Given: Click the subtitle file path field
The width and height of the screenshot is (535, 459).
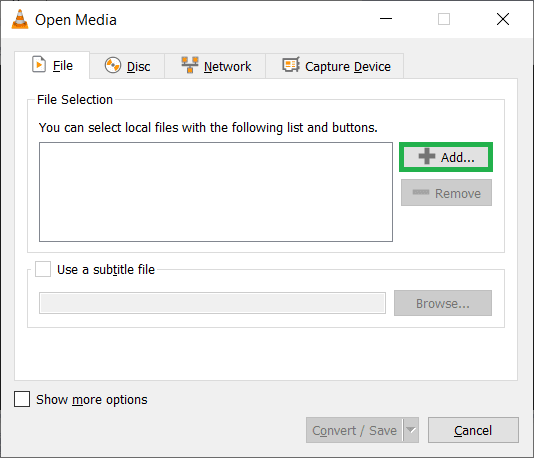Looking at the screenshot, I should 213,303.
